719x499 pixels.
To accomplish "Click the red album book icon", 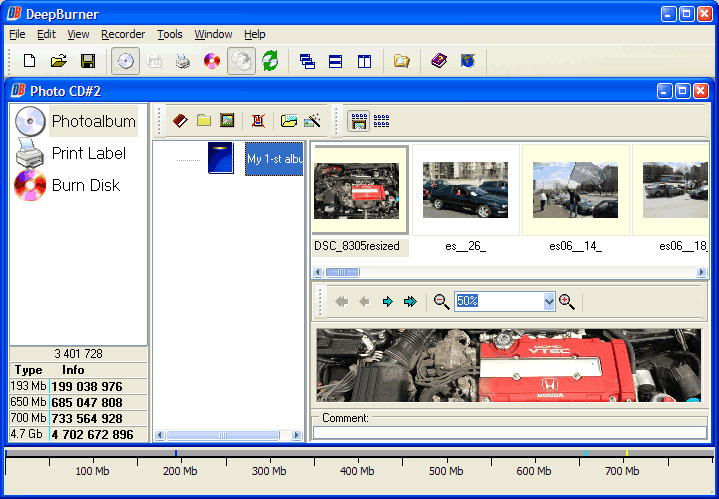I will pyautogui.click(x=180, y=121).
